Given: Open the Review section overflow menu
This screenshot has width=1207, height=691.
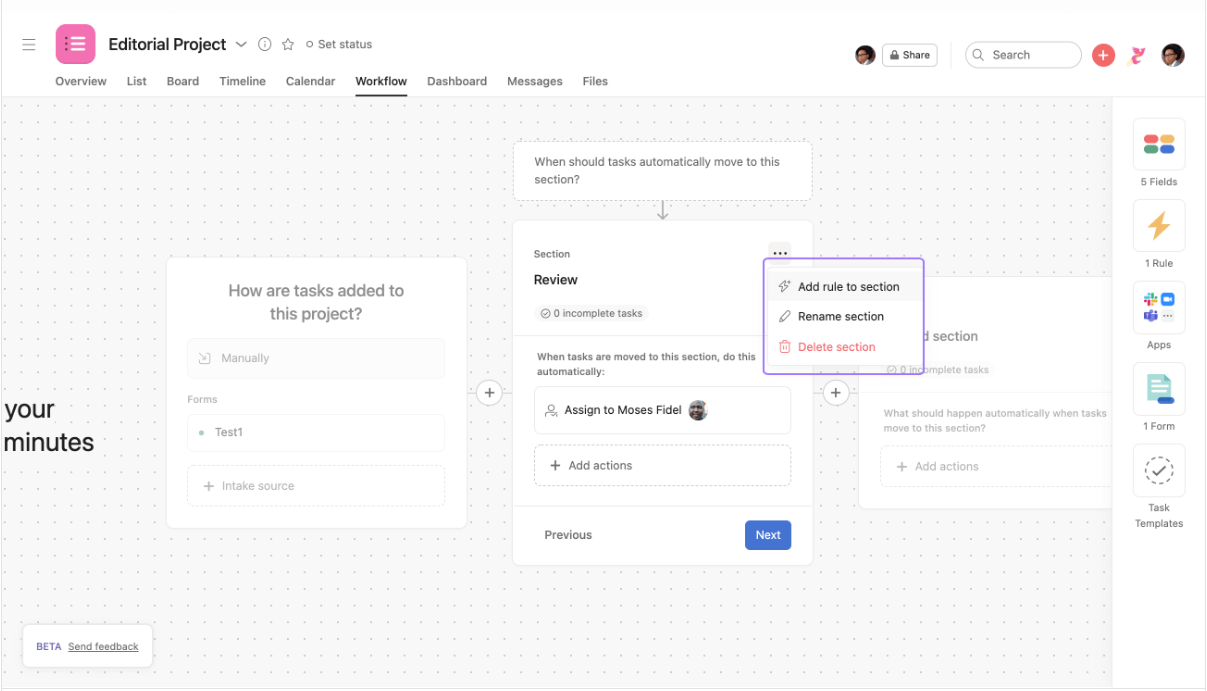Looking at the screenshot, I should coord(780,253).
